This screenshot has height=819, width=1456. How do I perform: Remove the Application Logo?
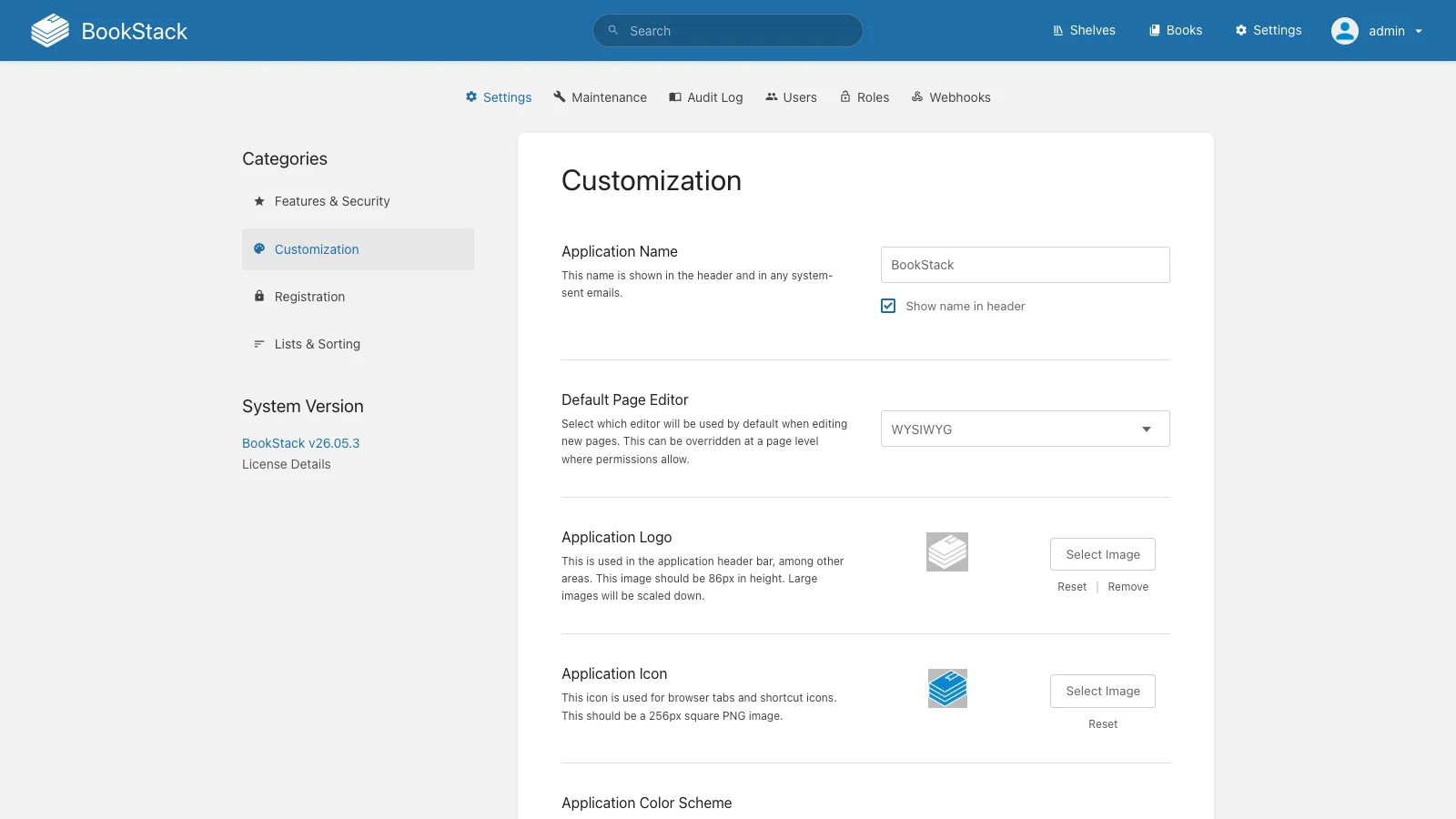[x=1128, y=587]
